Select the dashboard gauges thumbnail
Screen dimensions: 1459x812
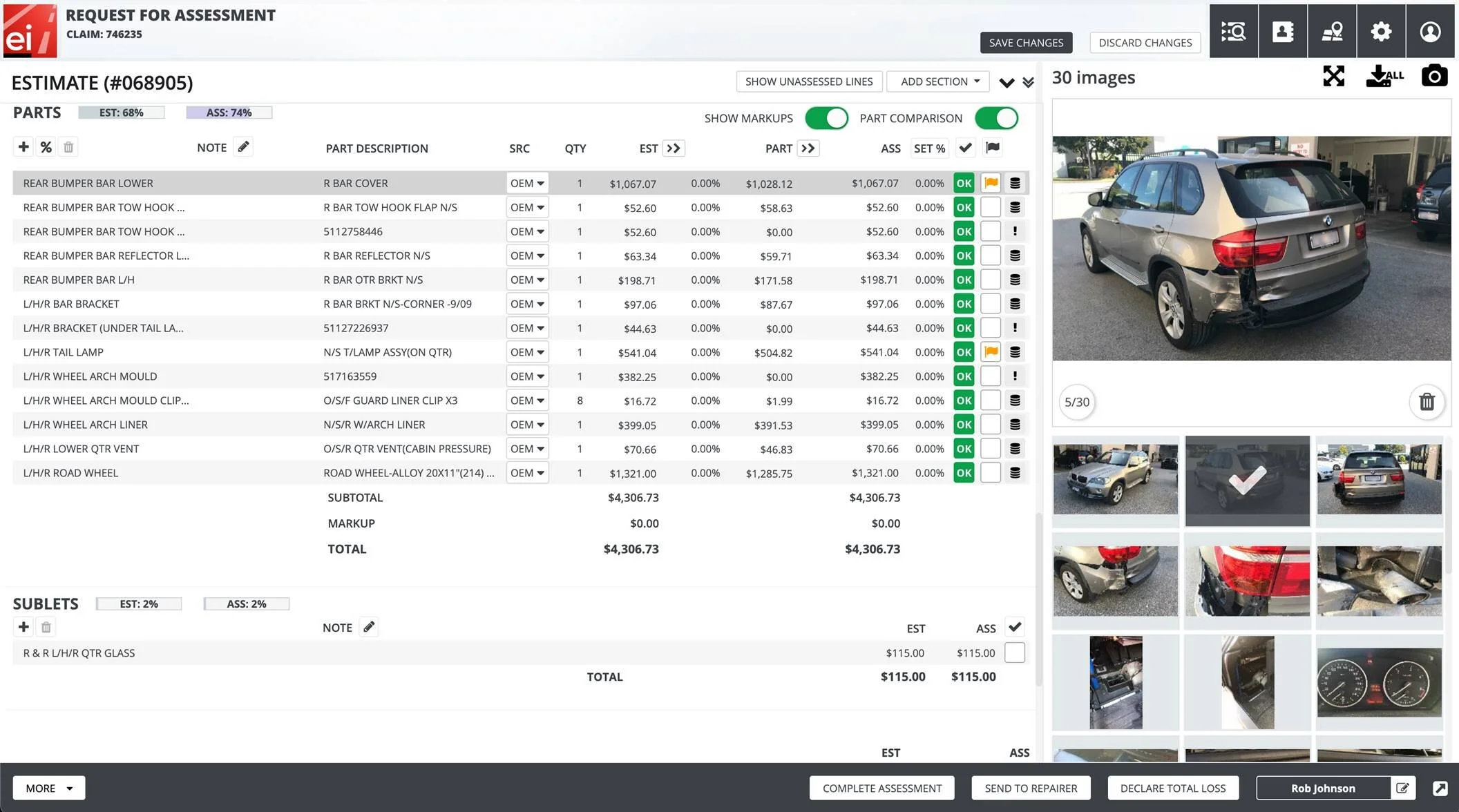(1379, 682)
